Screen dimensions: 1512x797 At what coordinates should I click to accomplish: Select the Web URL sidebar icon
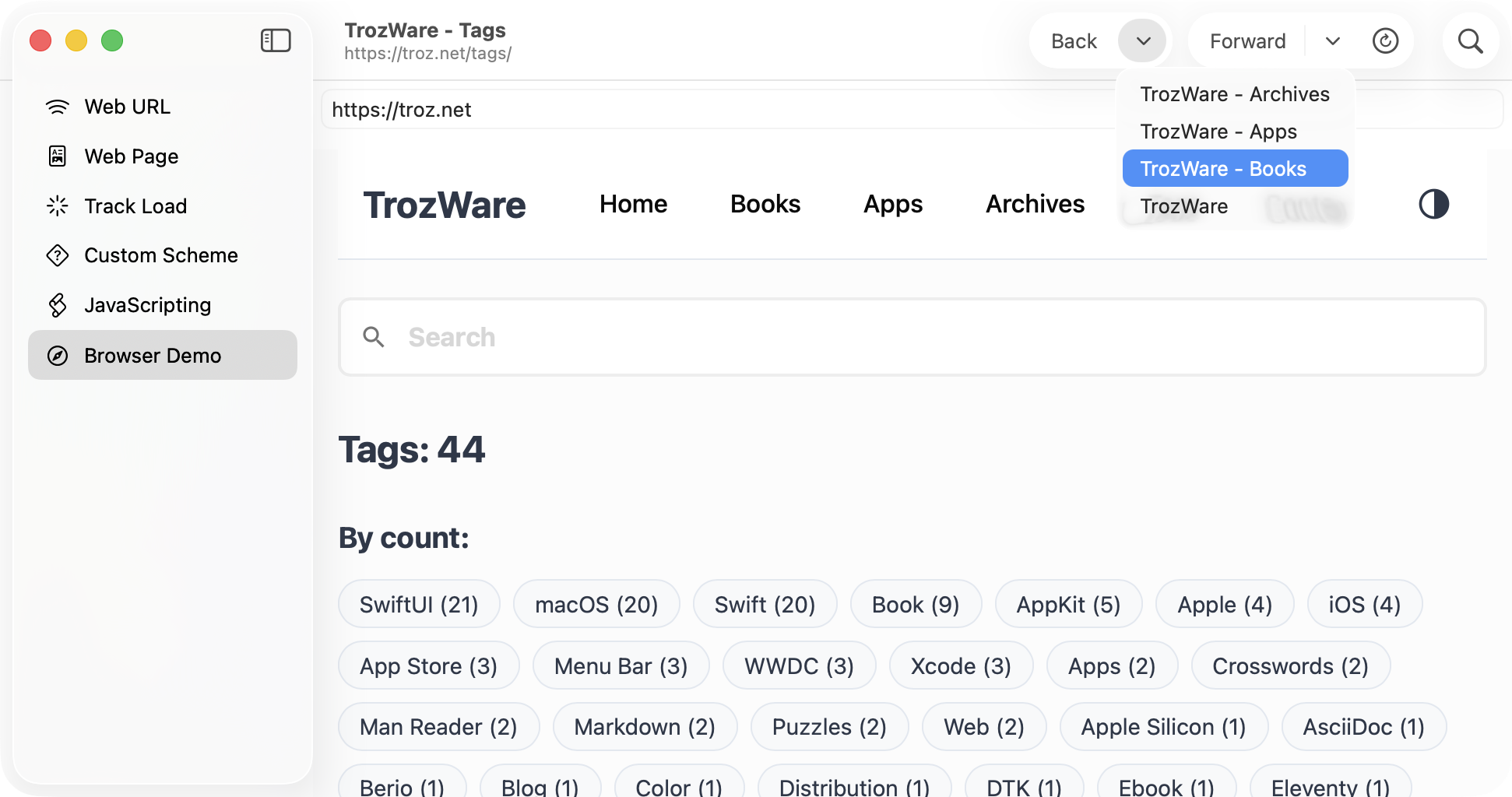tap(58, 107)
